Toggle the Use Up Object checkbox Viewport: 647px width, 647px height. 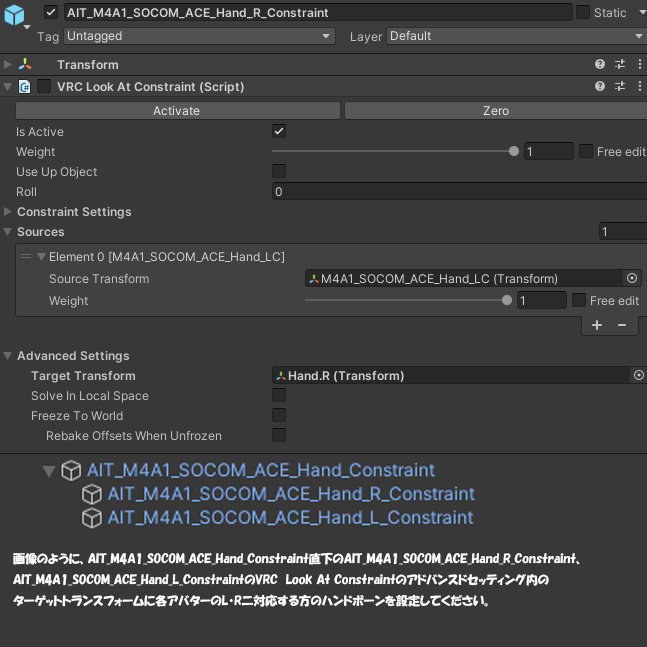pyautogui.click(x=279, y=171)
